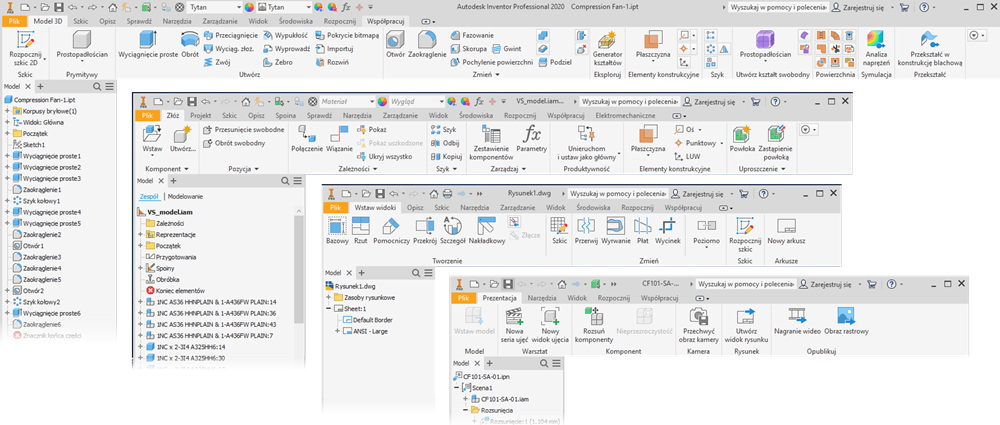Click the Przekrój section view tool

click(423, 230)
